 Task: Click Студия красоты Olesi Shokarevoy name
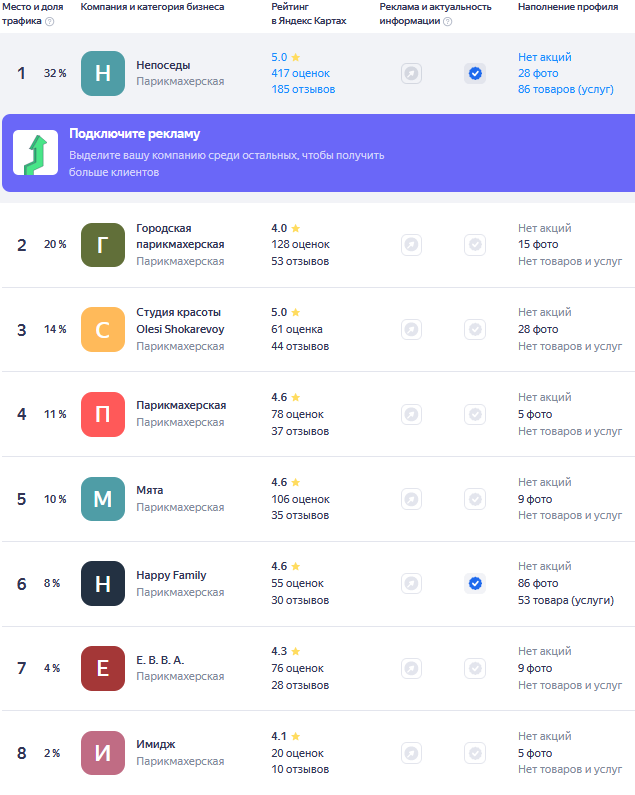click(x=180, y=321)
